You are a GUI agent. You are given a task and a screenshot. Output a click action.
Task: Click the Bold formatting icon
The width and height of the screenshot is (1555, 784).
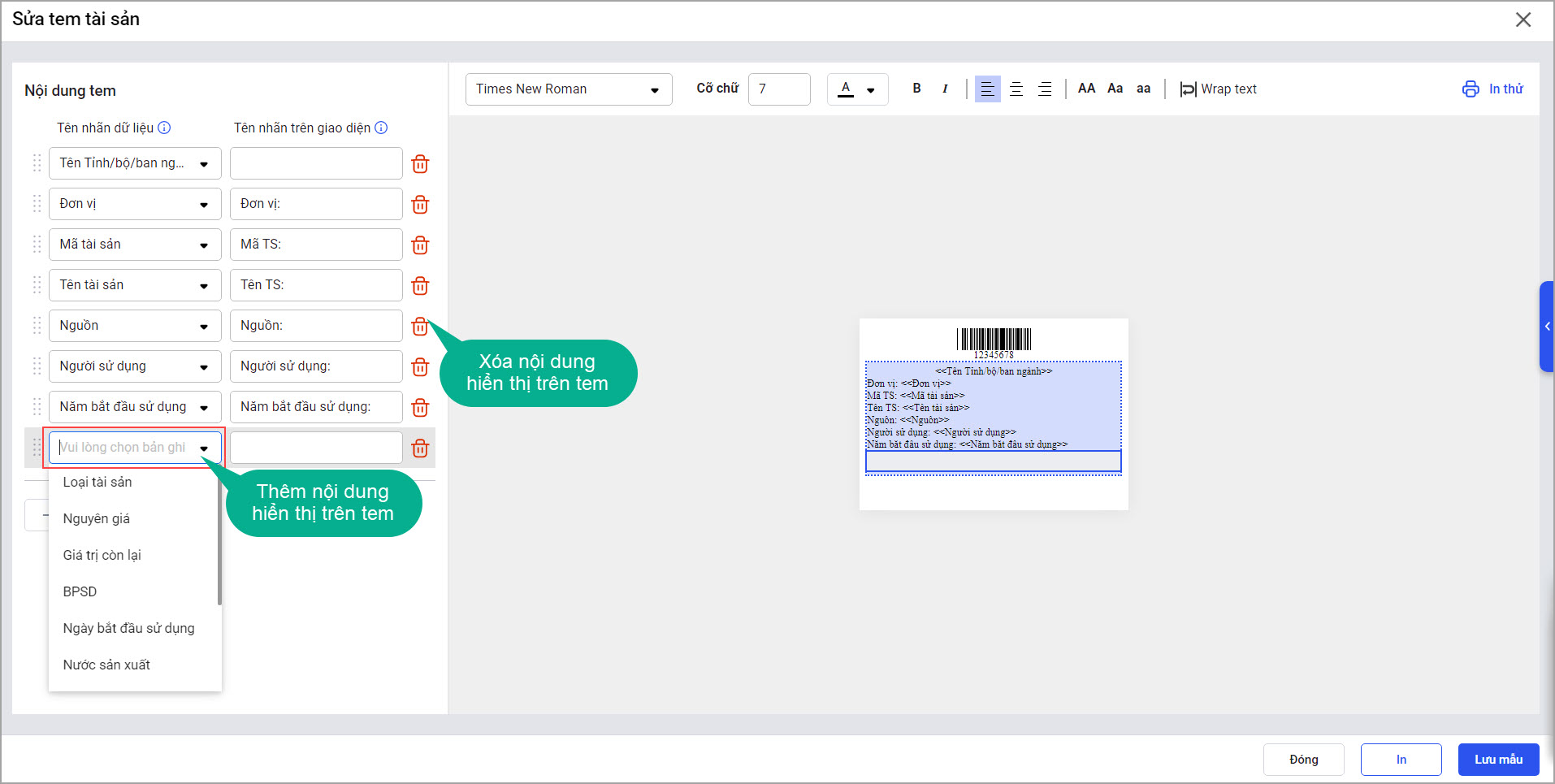(916, 89)
